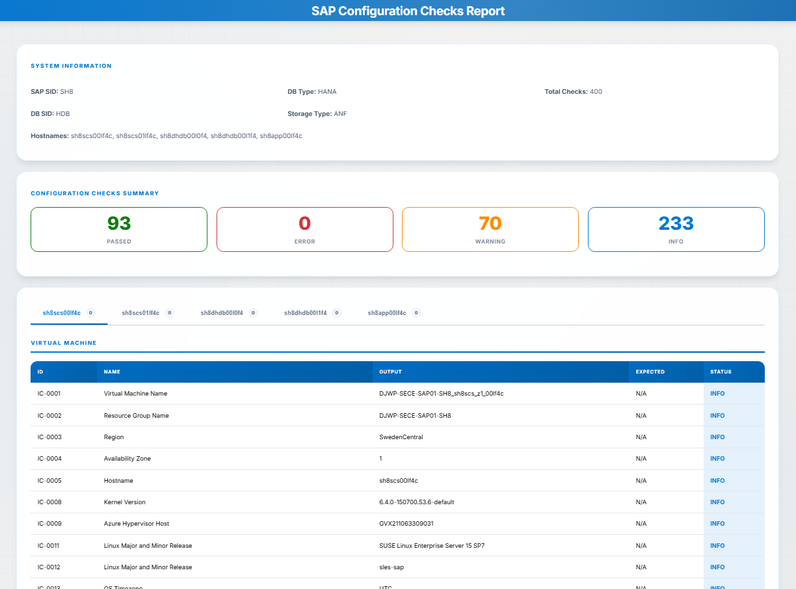Click the Virtual Machine section heading
796x589 pixels.
64,343
